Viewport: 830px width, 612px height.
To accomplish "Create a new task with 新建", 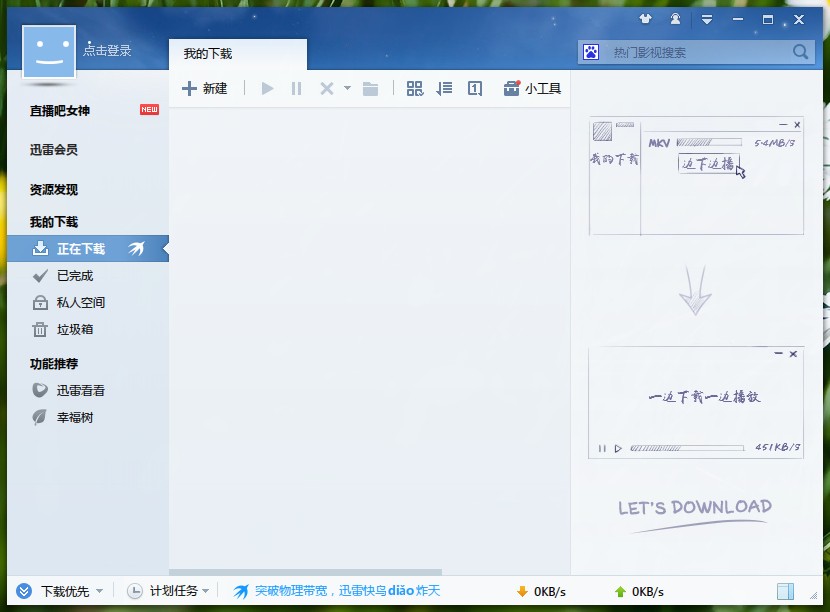I will [x=205, y=88].
